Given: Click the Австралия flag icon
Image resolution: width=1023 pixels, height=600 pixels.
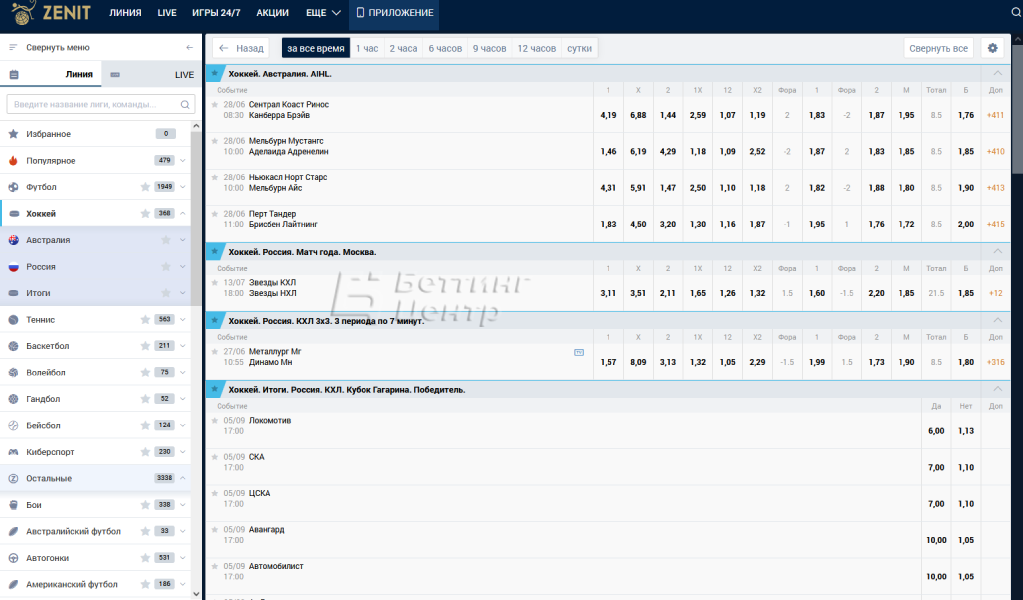Looking at the screenshot, I should click(x=13, y=240).
